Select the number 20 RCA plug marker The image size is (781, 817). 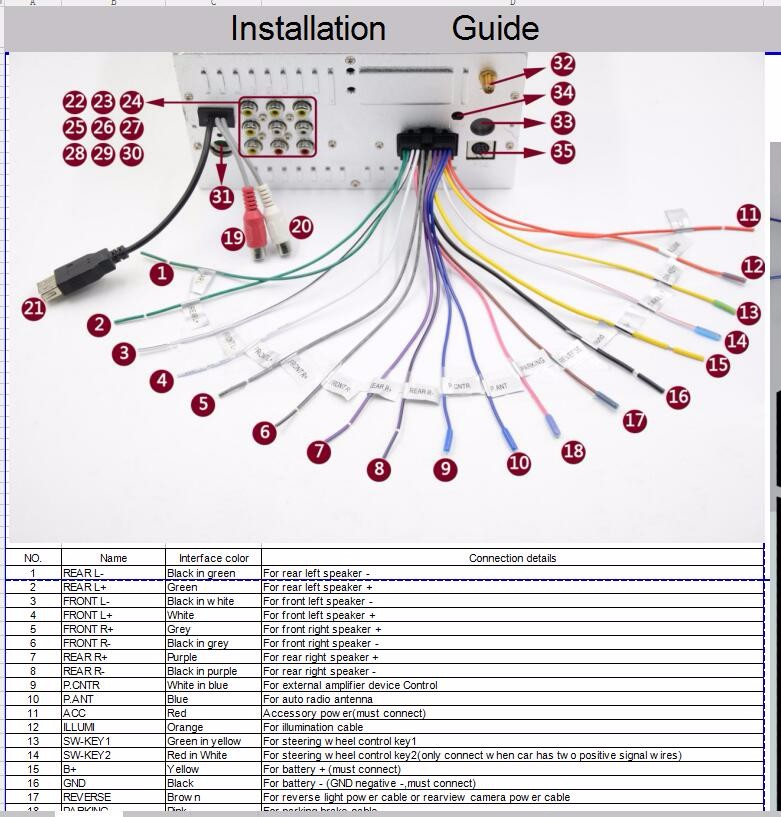[x=301, y=227]
